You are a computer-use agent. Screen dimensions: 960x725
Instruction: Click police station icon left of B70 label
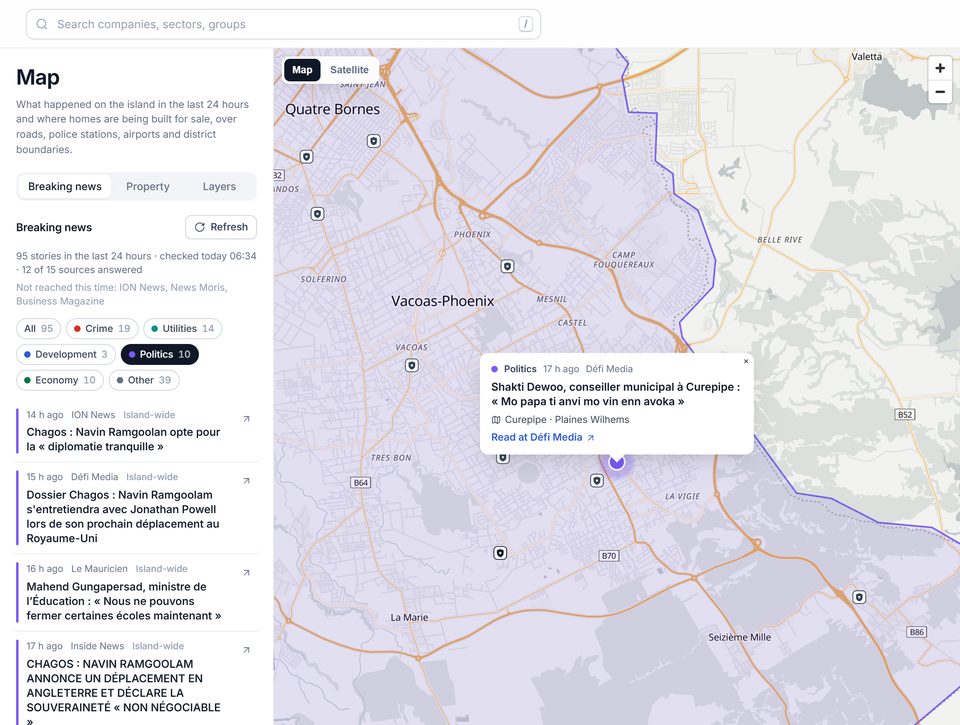500,553
